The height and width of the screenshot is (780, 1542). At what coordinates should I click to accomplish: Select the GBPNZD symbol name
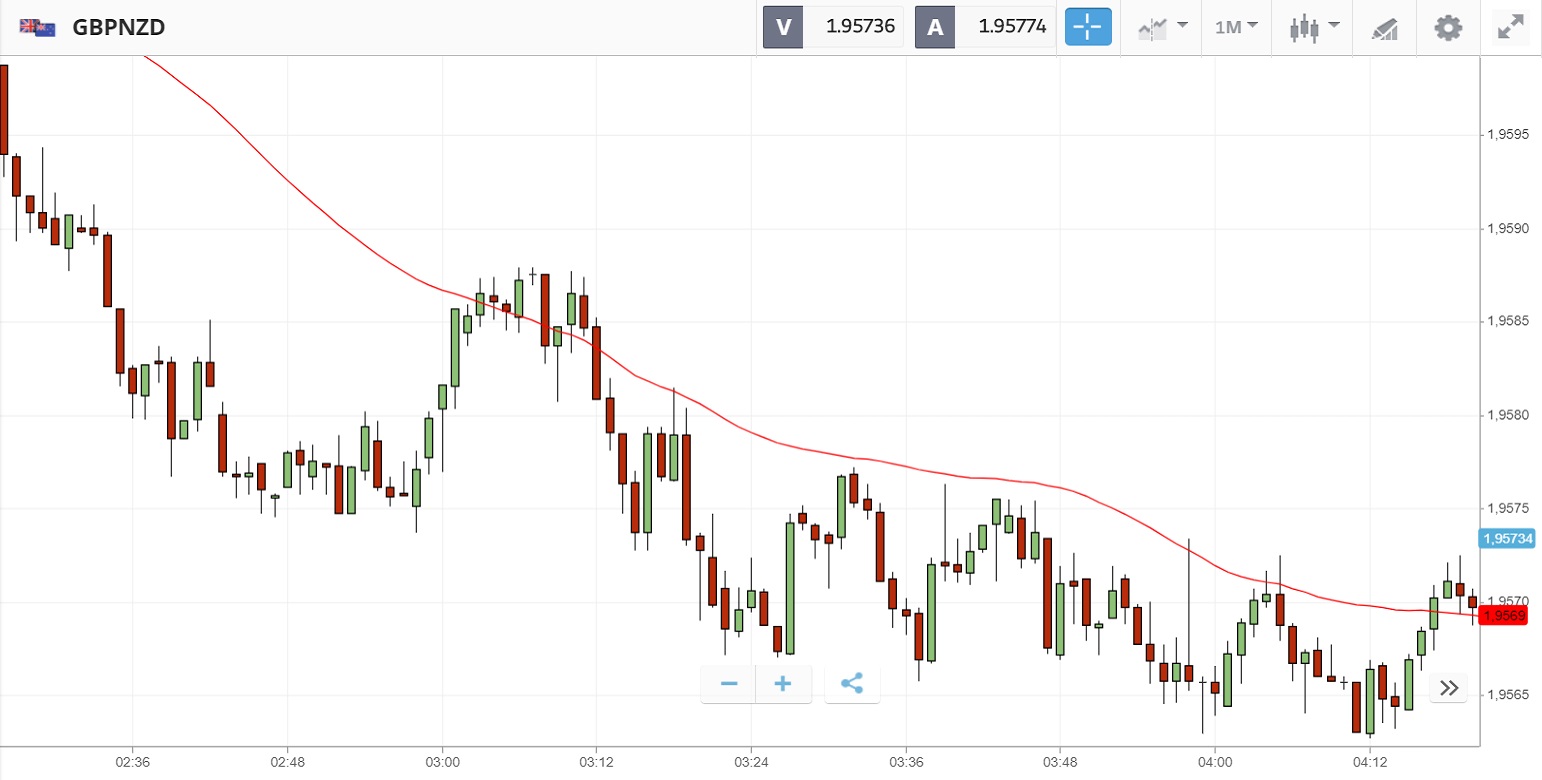pos(119,28)
